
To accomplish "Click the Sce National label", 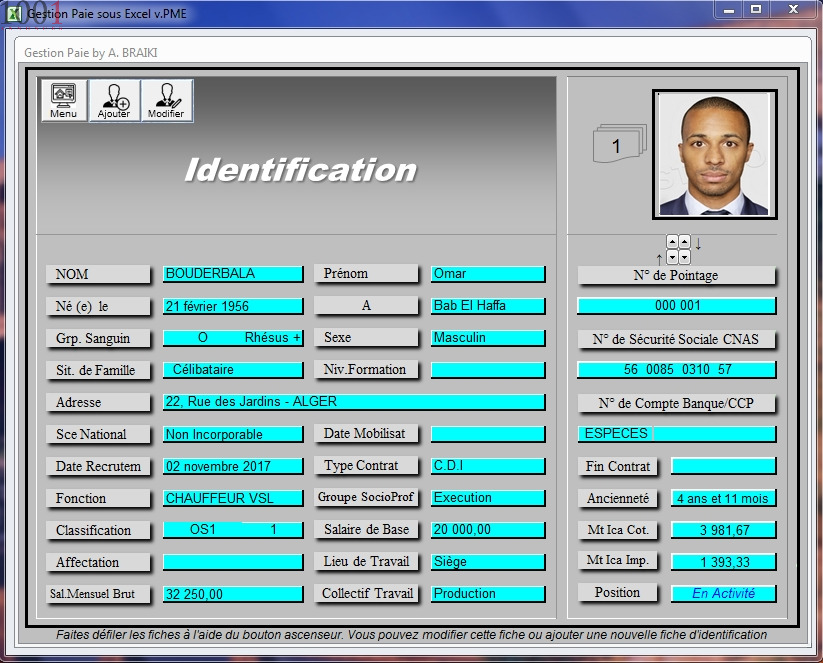I will 98,434.
